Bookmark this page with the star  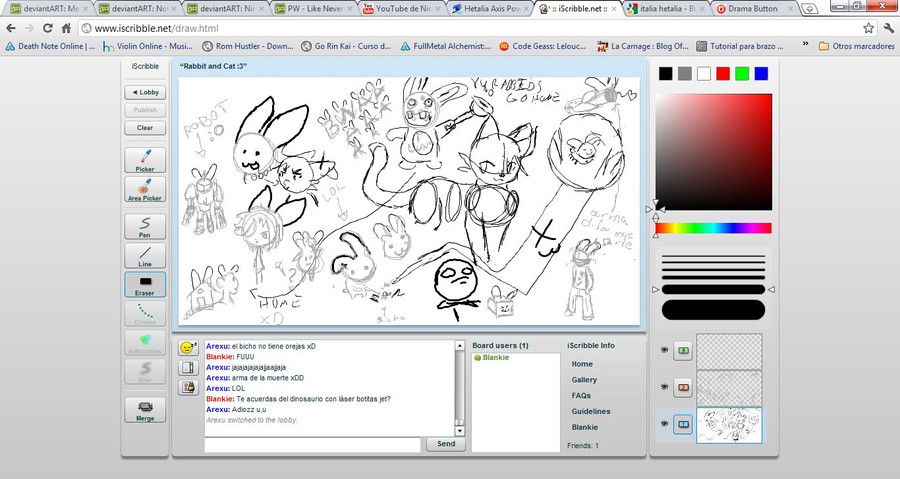click(868, 28)
